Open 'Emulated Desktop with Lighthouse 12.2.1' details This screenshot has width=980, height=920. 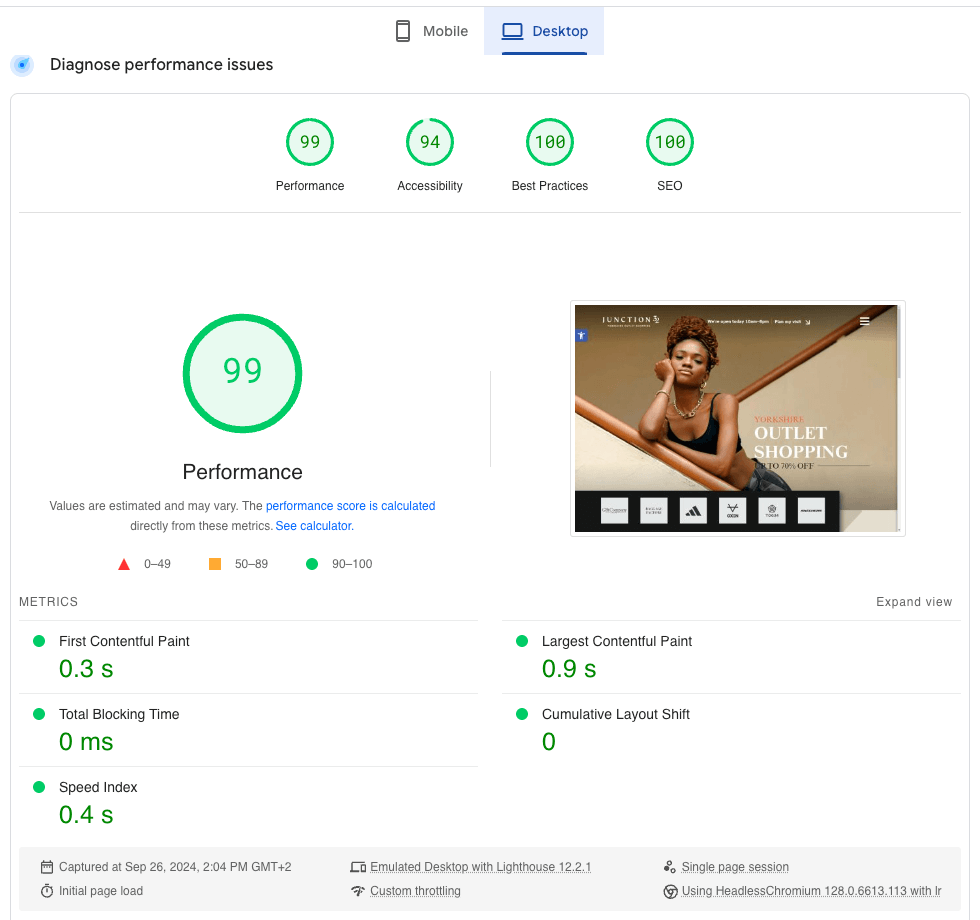tap(480, 867)
